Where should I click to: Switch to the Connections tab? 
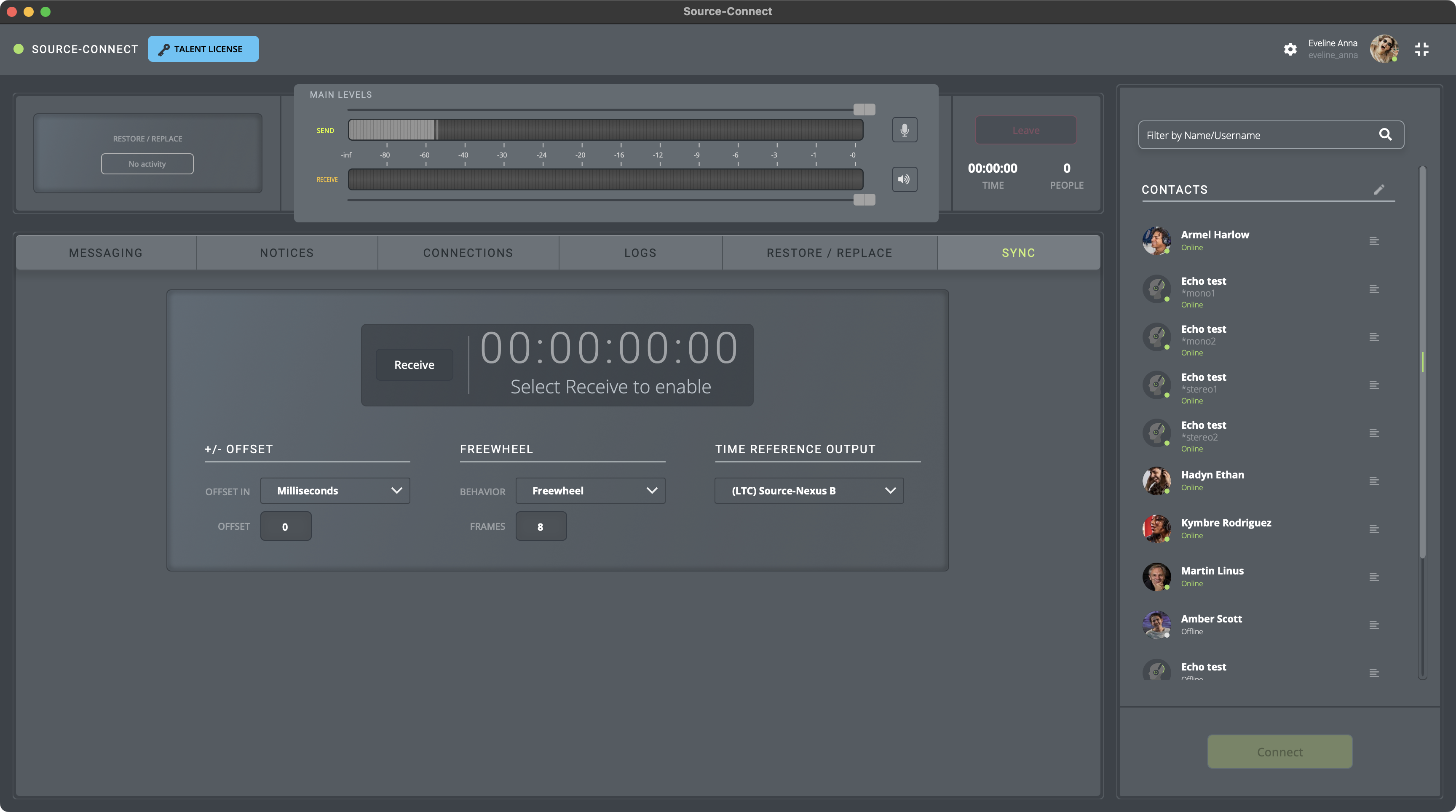(x=468, y=253)
